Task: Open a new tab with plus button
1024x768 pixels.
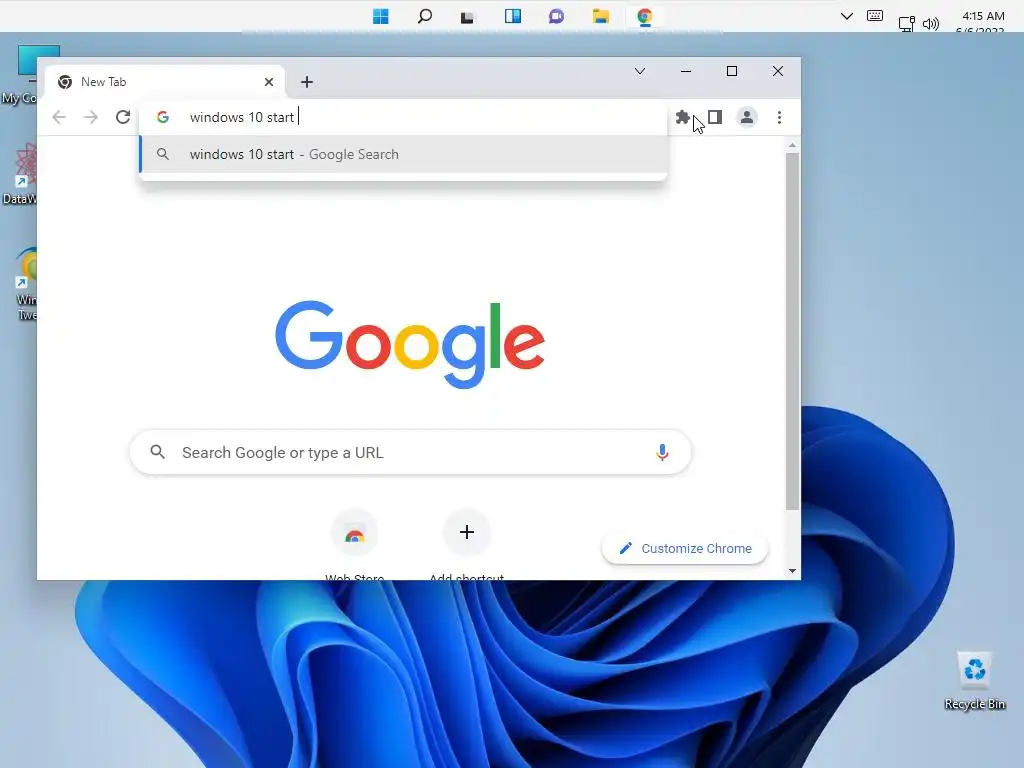Action: click(307, 82)
